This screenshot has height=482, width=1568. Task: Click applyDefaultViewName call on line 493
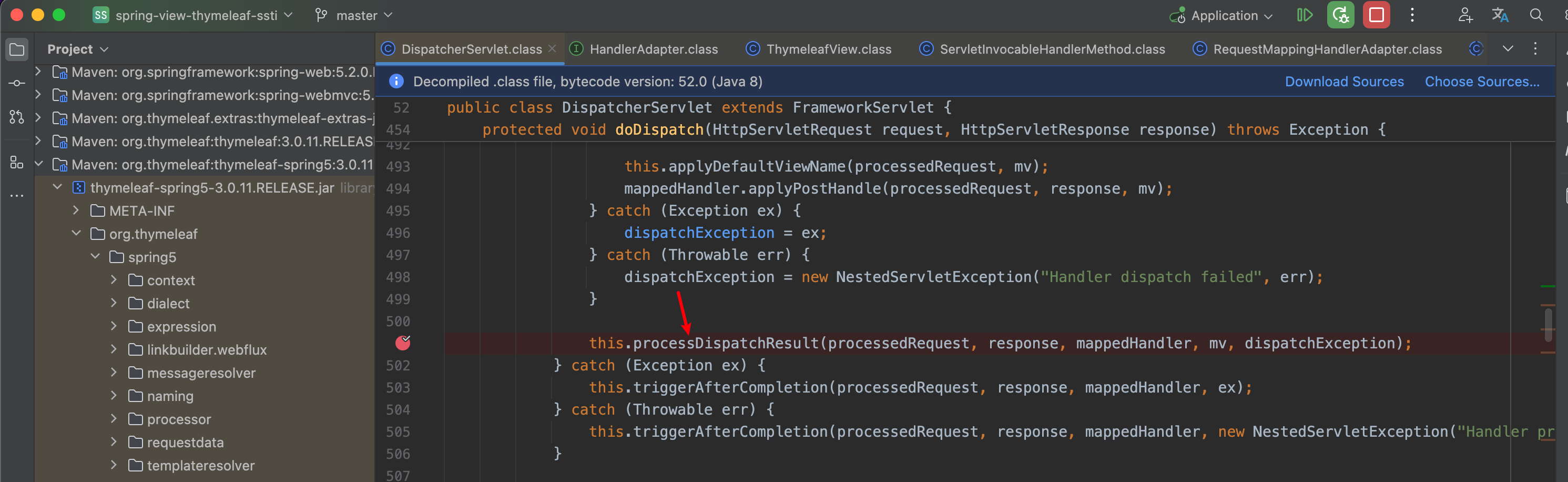click(x=757, y=166)
